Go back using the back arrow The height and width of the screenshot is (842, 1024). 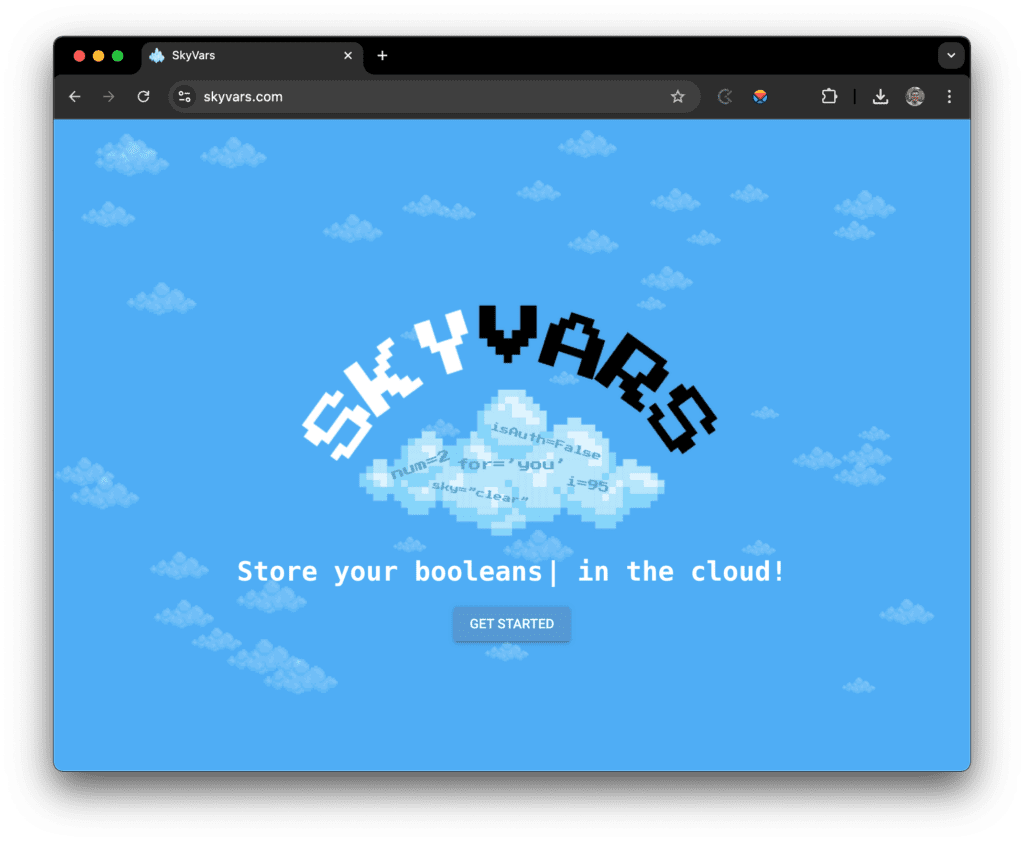[x=74, y=96]
